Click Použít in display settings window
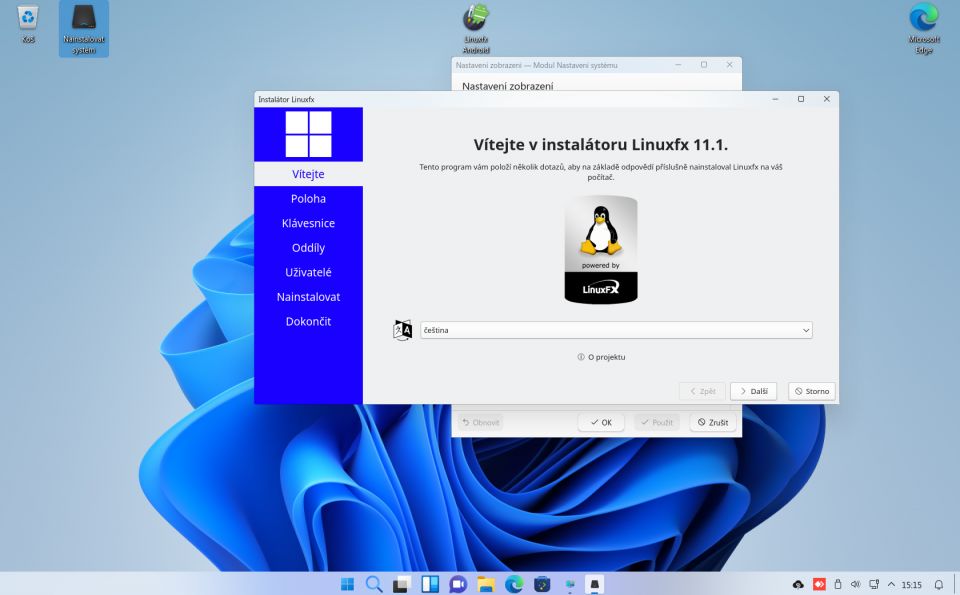 tap(657, 422)
